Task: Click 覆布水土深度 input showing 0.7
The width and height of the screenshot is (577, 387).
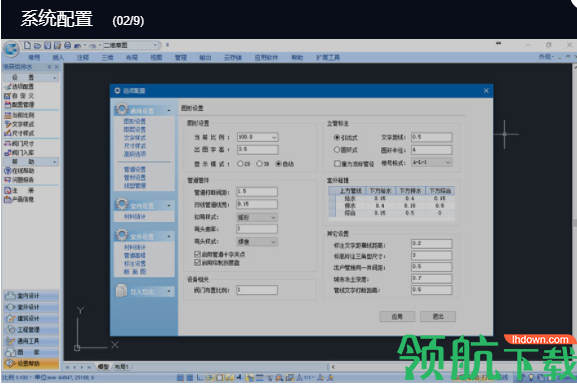Action: [432, 278]
